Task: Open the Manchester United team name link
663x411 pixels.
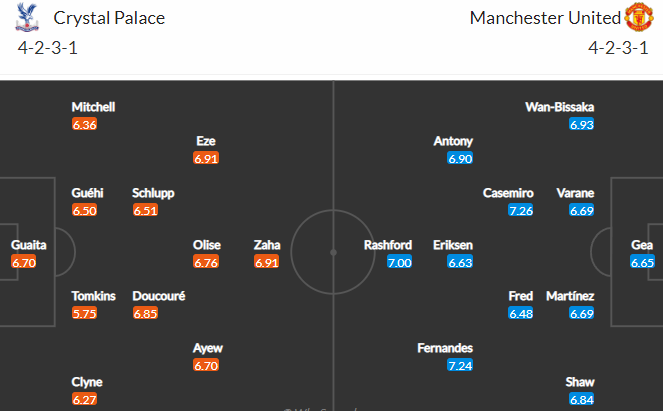Action: coord(545,18)
